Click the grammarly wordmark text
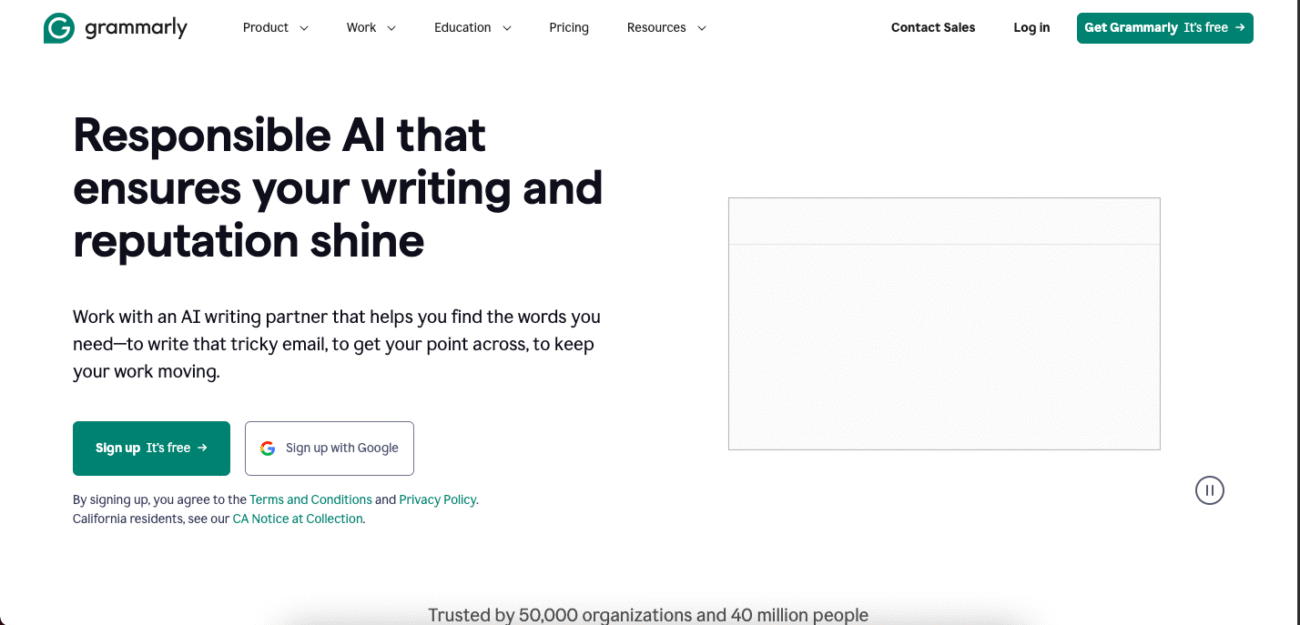Image resolution: width=1300 pixels, height=625 pixels. click(x=136, y=28)
